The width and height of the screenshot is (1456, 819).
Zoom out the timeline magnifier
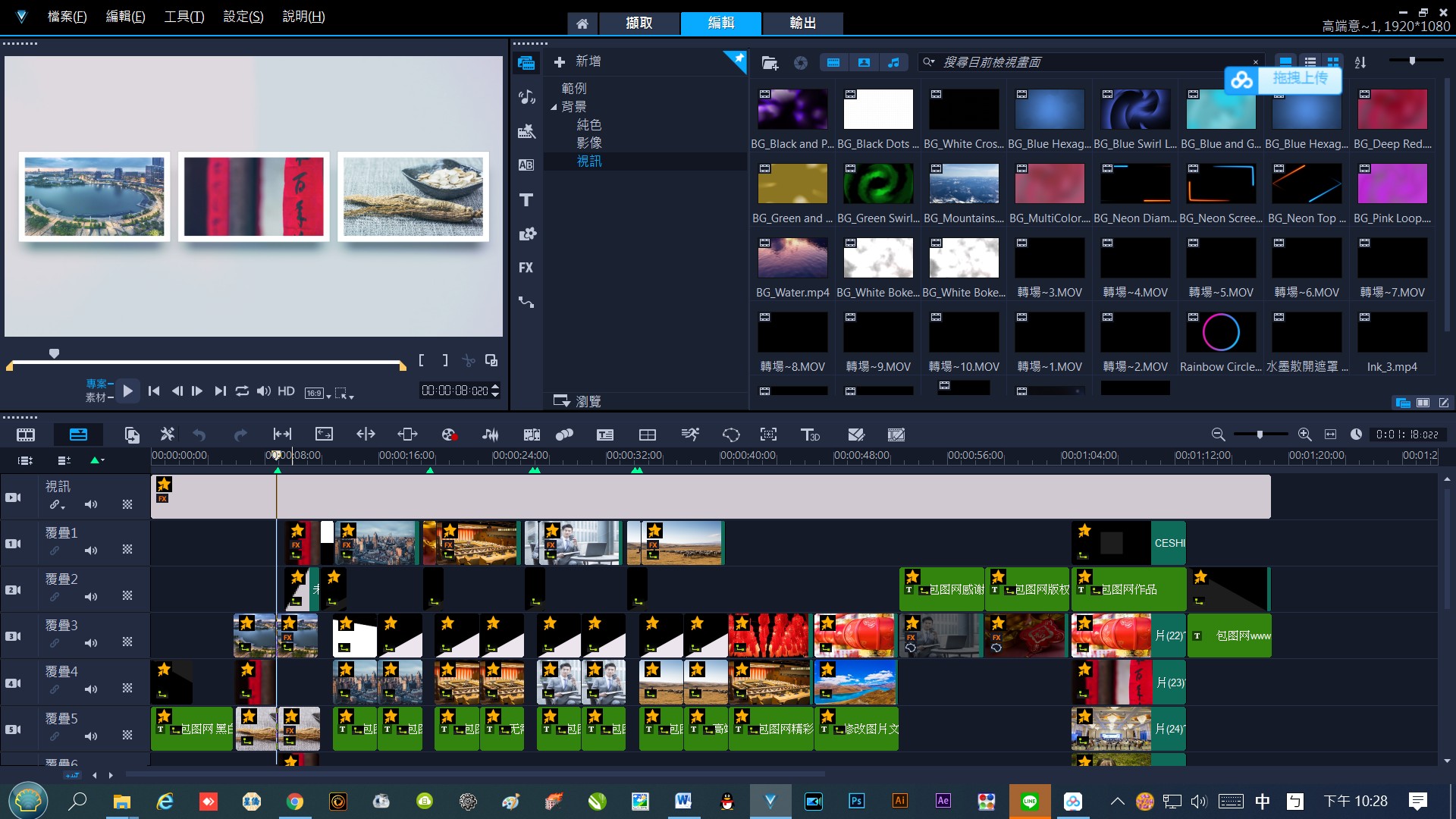coord(1218,435)
